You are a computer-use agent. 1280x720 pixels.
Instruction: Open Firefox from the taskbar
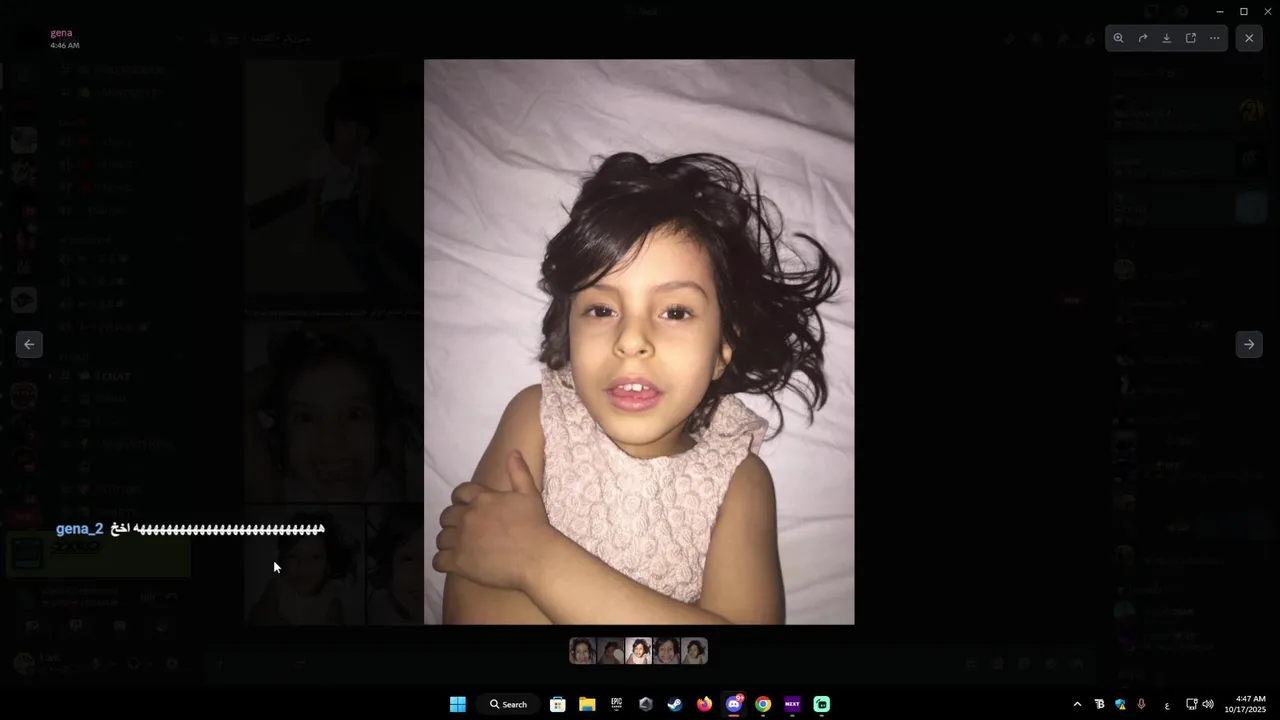pos(704,704)
